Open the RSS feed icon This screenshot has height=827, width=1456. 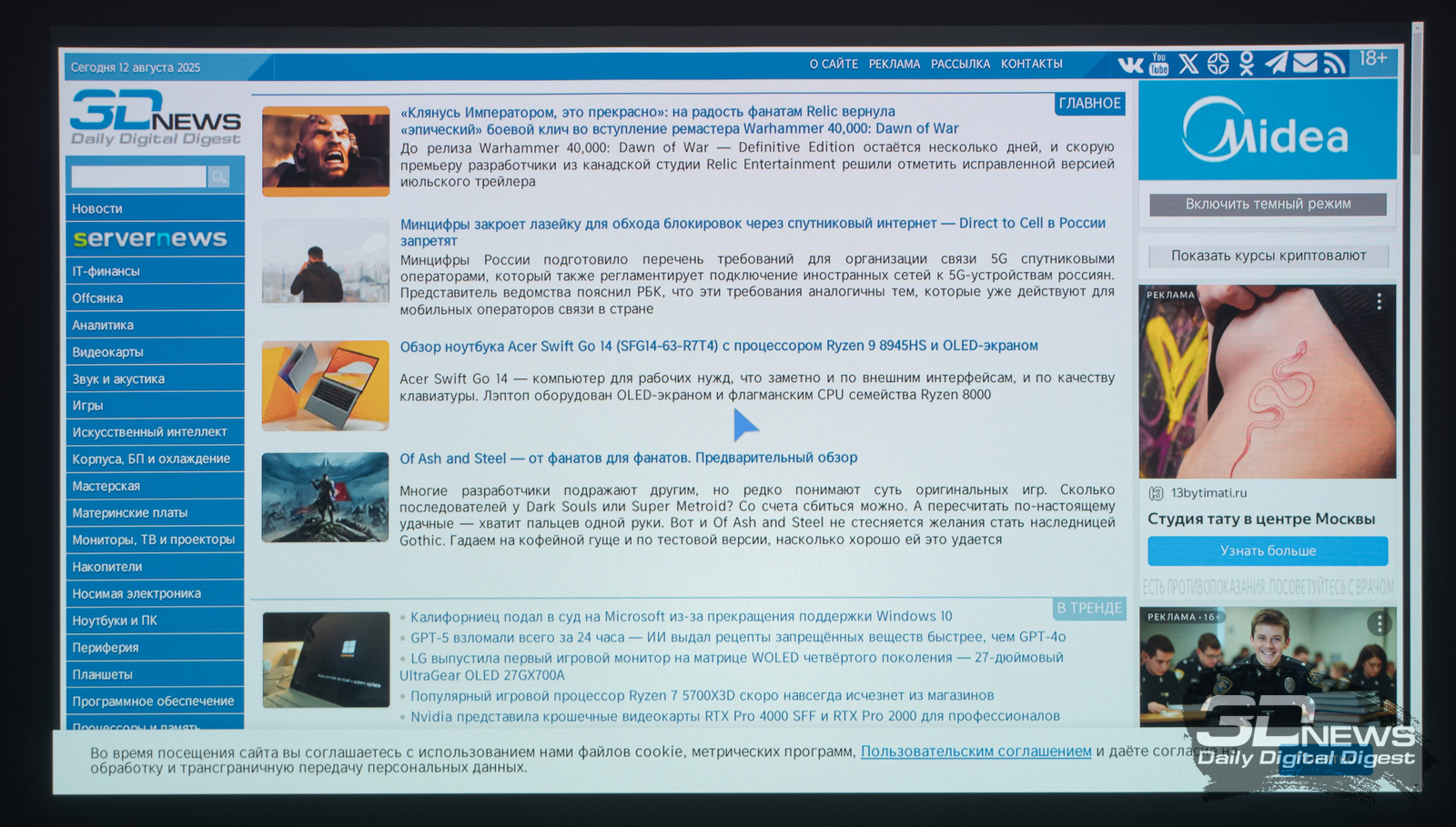tap(1334, 62)
